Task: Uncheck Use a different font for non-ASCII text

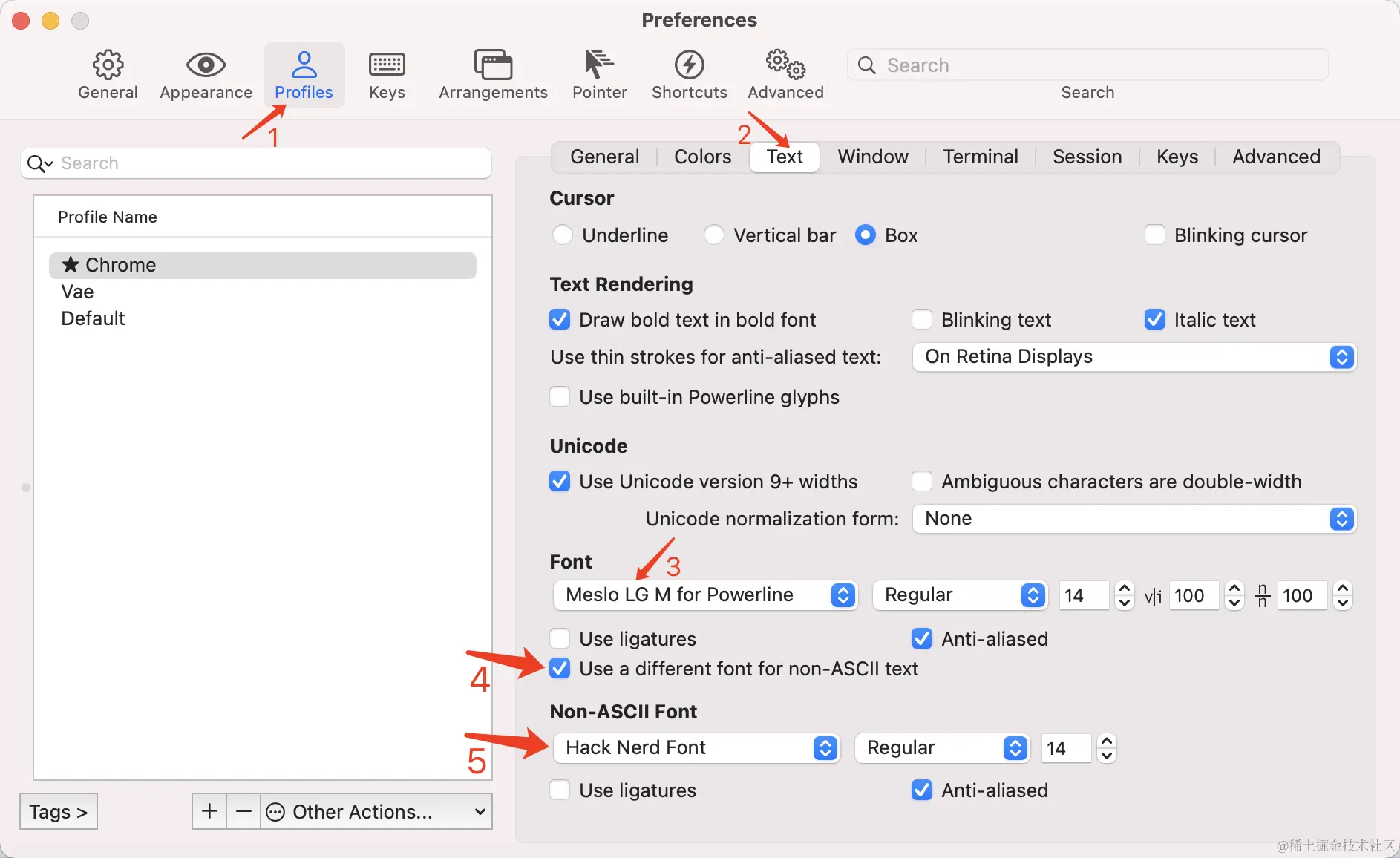Action: pyautogui.click(x=560, y=669)
